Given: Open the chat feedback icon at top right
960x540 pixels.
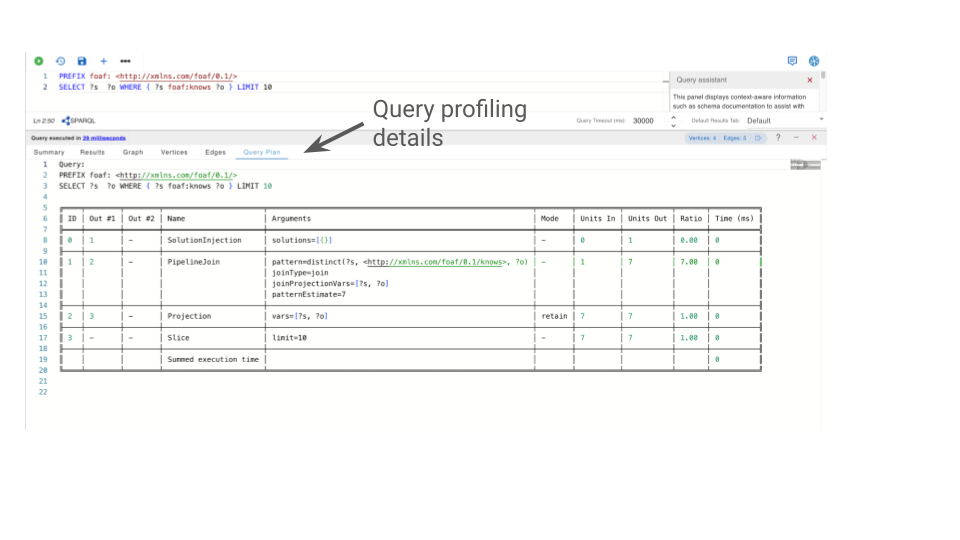Looking at the screenshot, I should point(792,61).
